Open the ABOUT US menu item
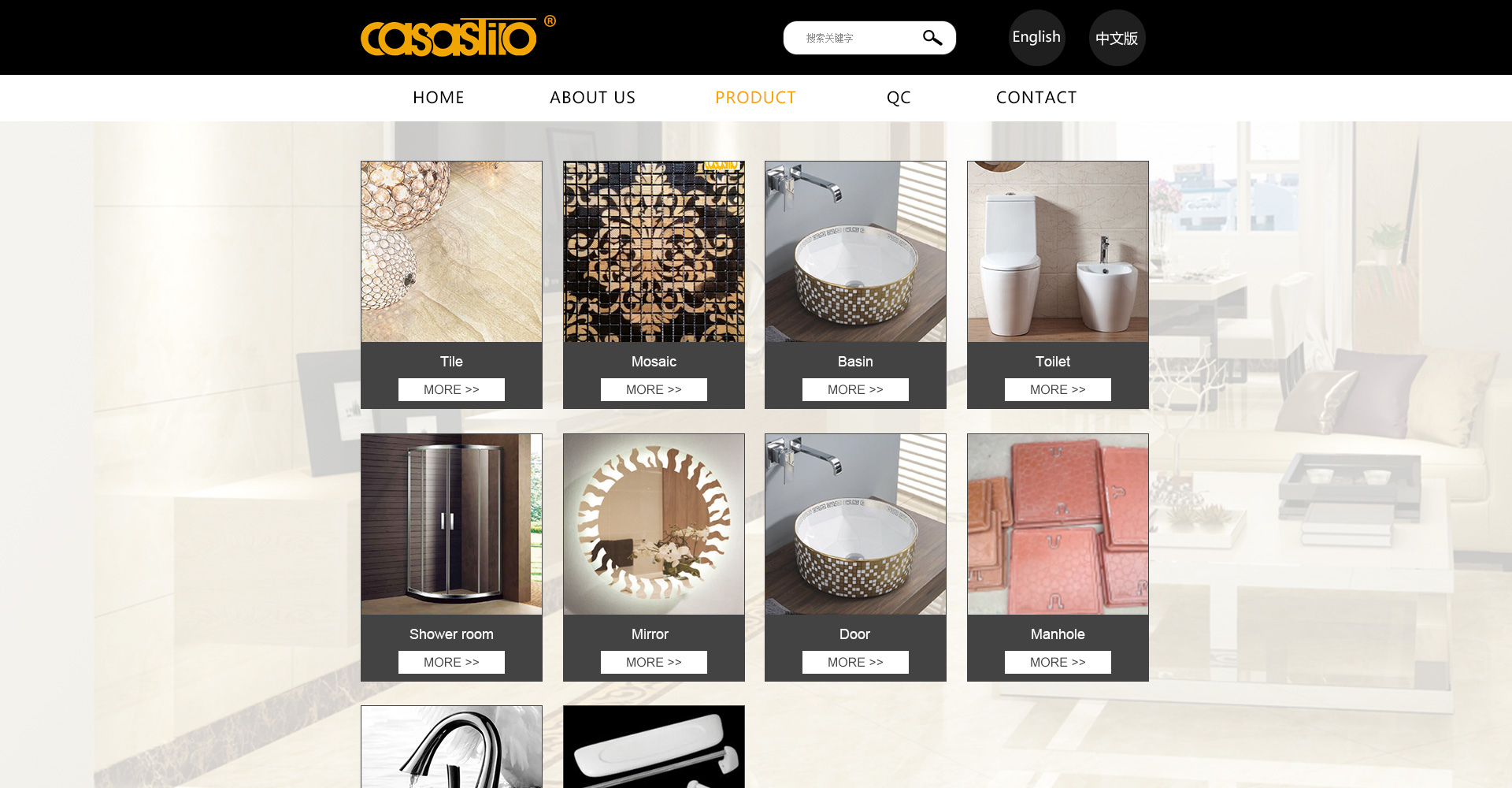Viewport: 1512px width, 788px height. pyautogui.click(x=592, y=98)
